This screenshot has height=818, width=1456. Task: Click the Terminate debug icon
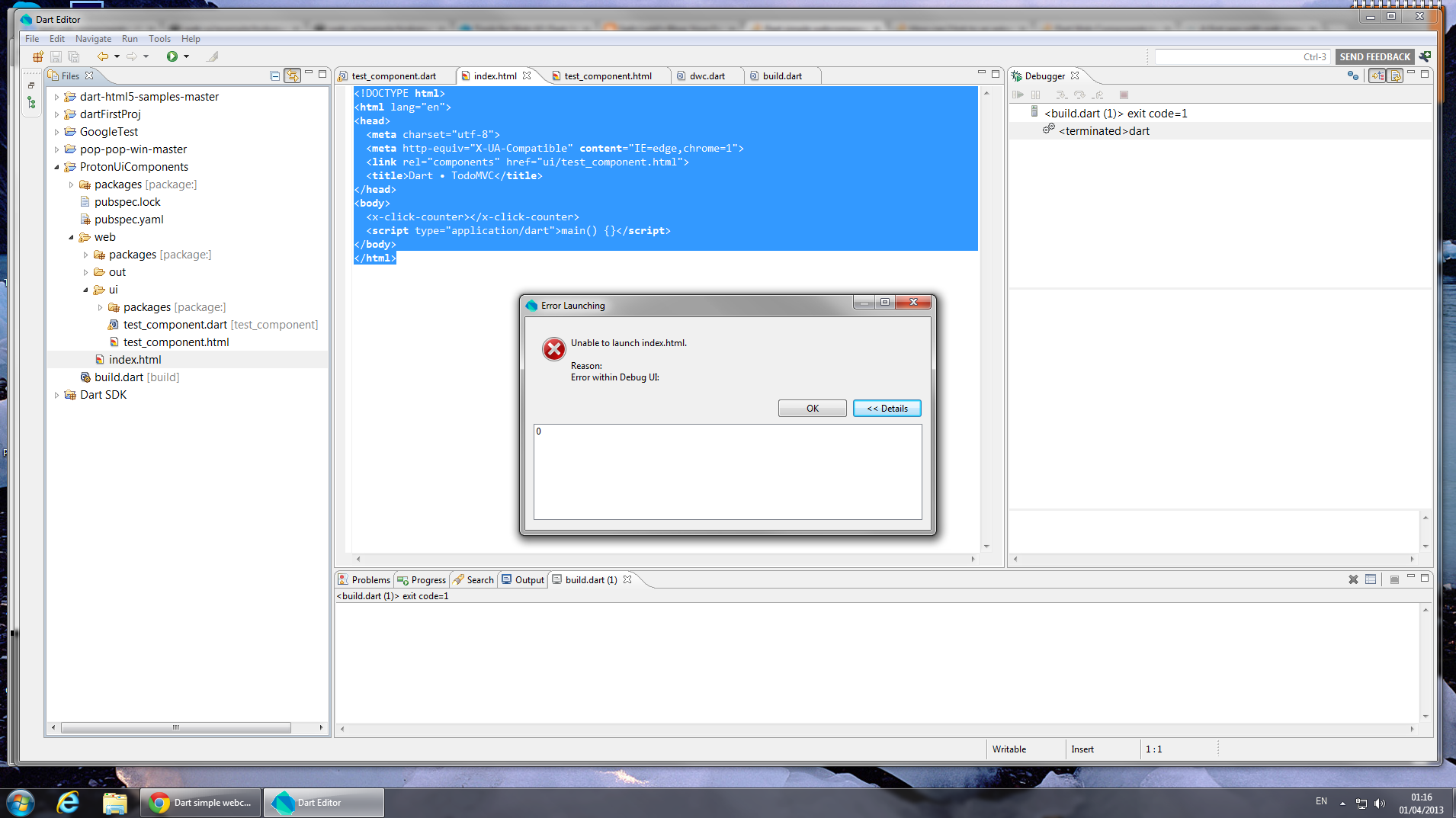[x=1124, y=95]
